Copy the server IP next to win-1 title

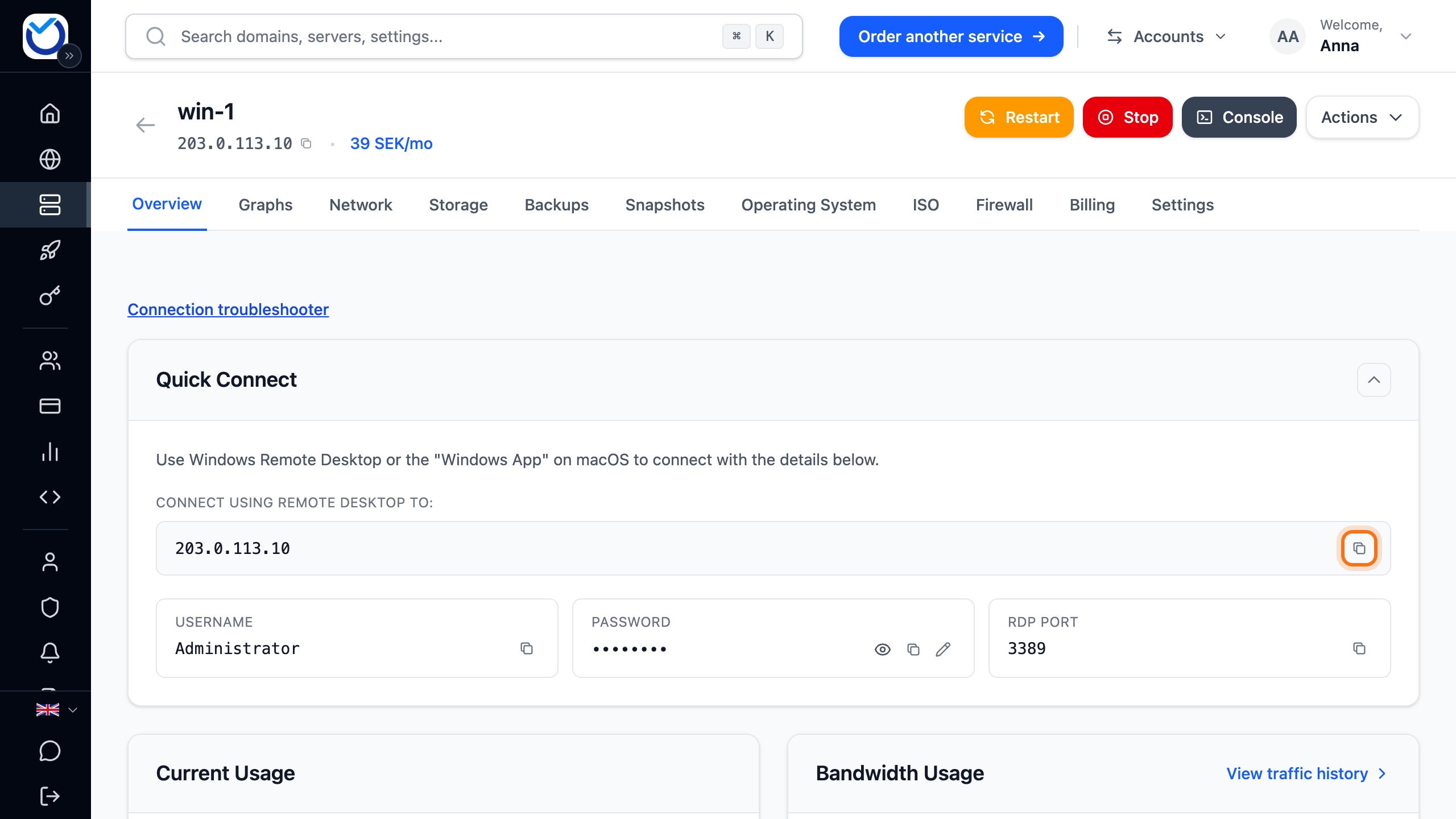coord(306,143)
